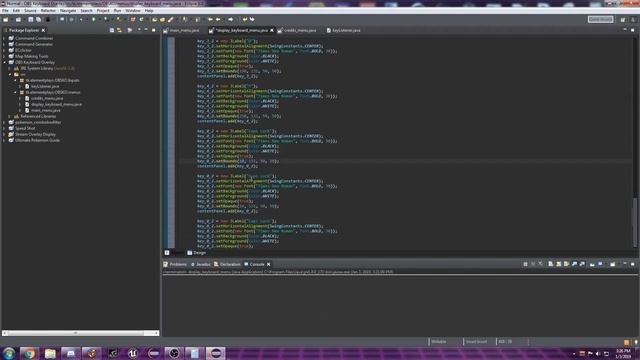This screenshot has width=640, height=360.
Task: Open the Package Explorer view menu dropdown
Action: (139, 30)
